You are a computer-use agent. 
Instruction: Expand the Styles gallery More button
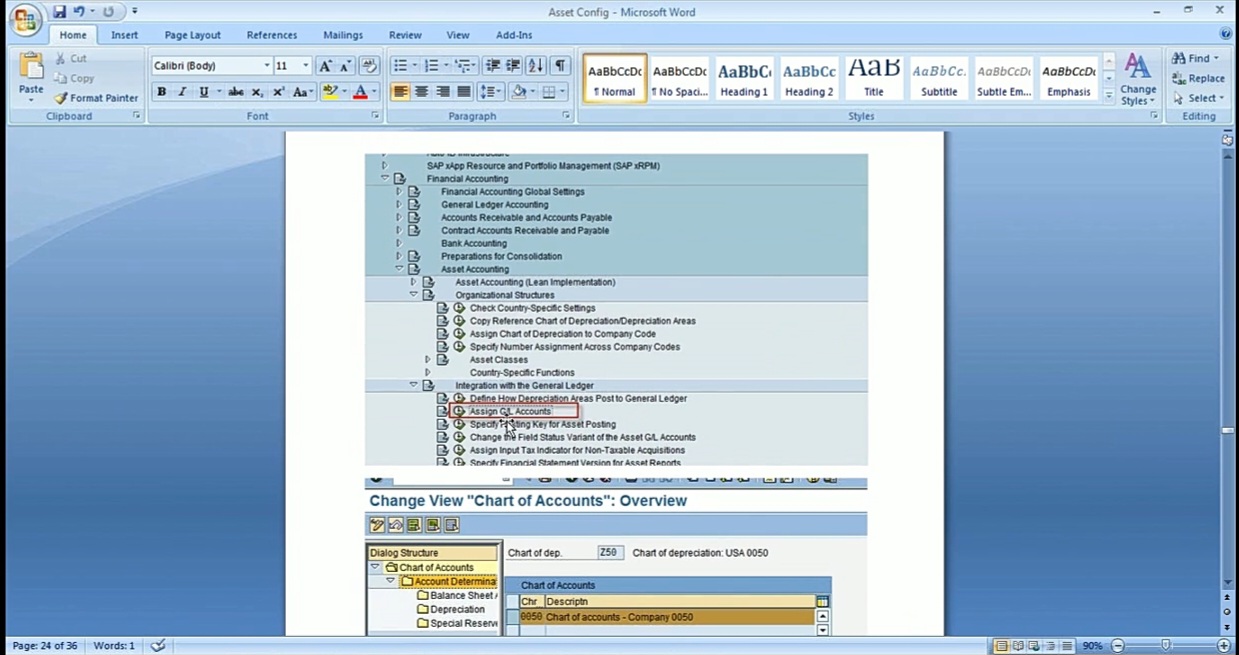tap(1109, 96)
